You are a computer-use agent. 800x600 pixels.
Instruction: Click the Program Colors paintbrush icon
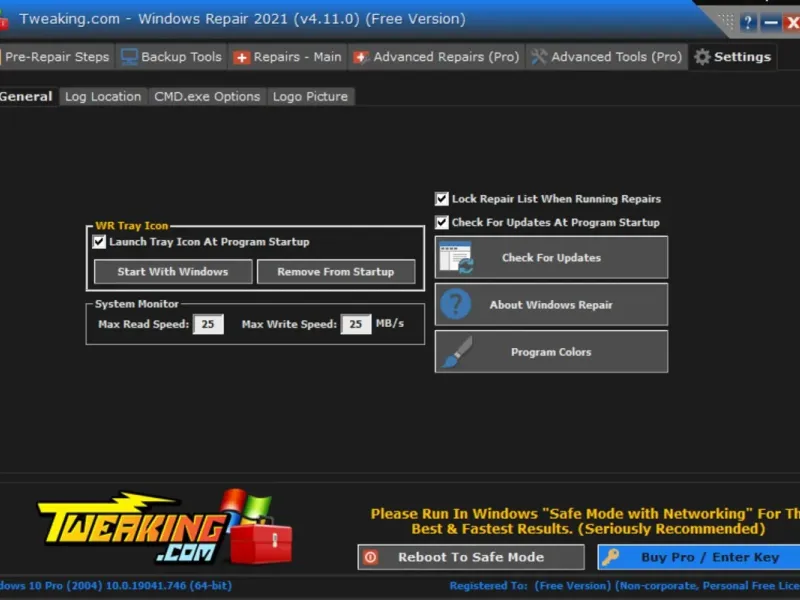(x=456, y=352)
